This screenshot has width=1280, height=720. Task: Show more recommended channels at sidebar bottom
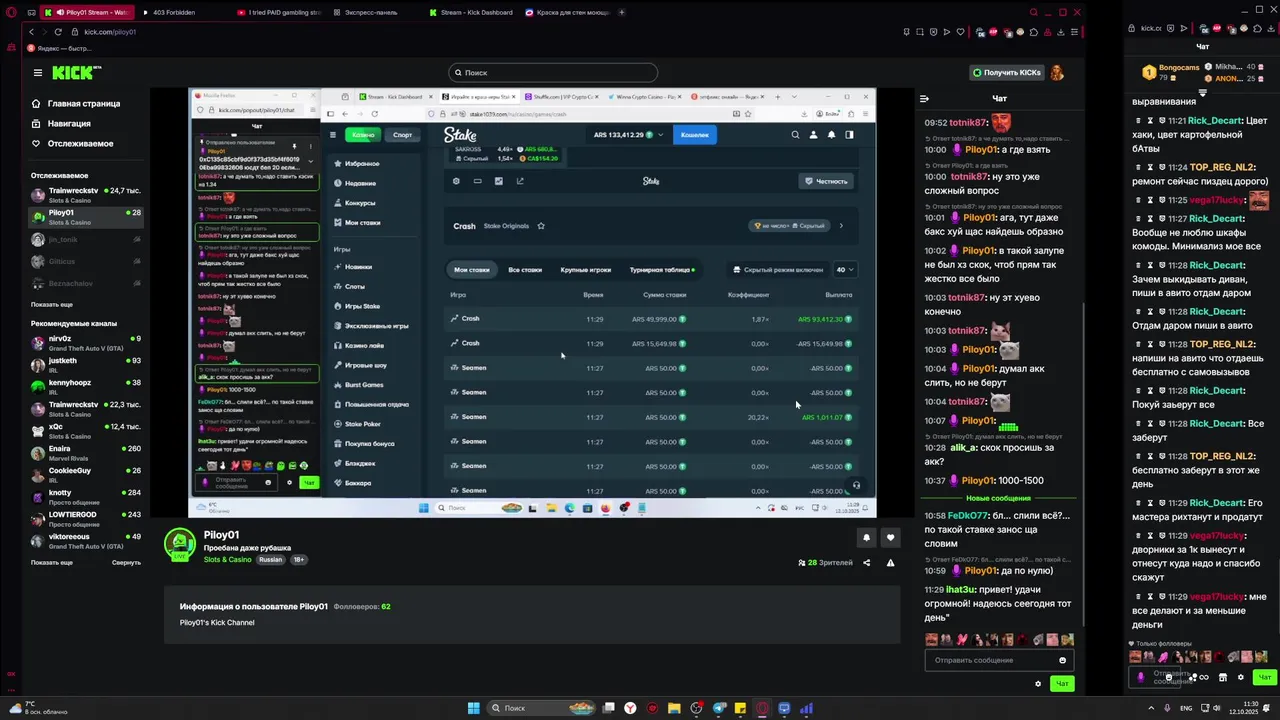[52, 562]
